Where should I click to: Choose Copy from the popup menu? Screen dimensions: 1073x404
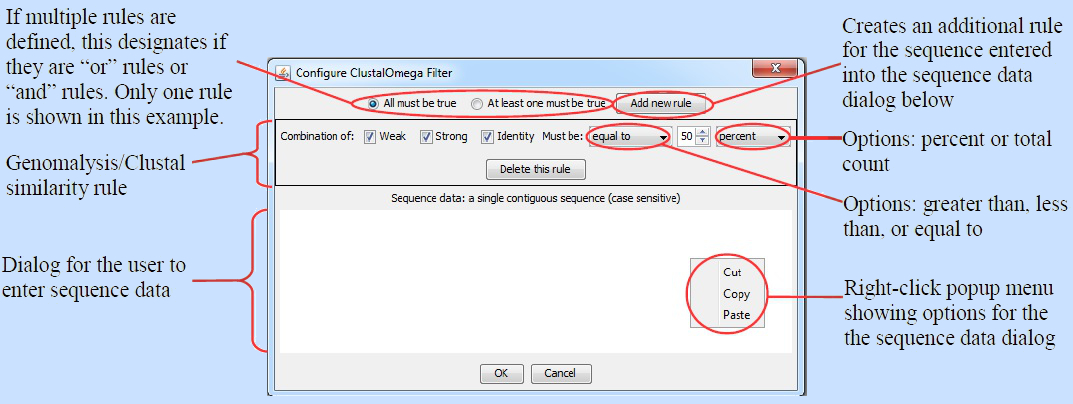(x=736, y=294)
